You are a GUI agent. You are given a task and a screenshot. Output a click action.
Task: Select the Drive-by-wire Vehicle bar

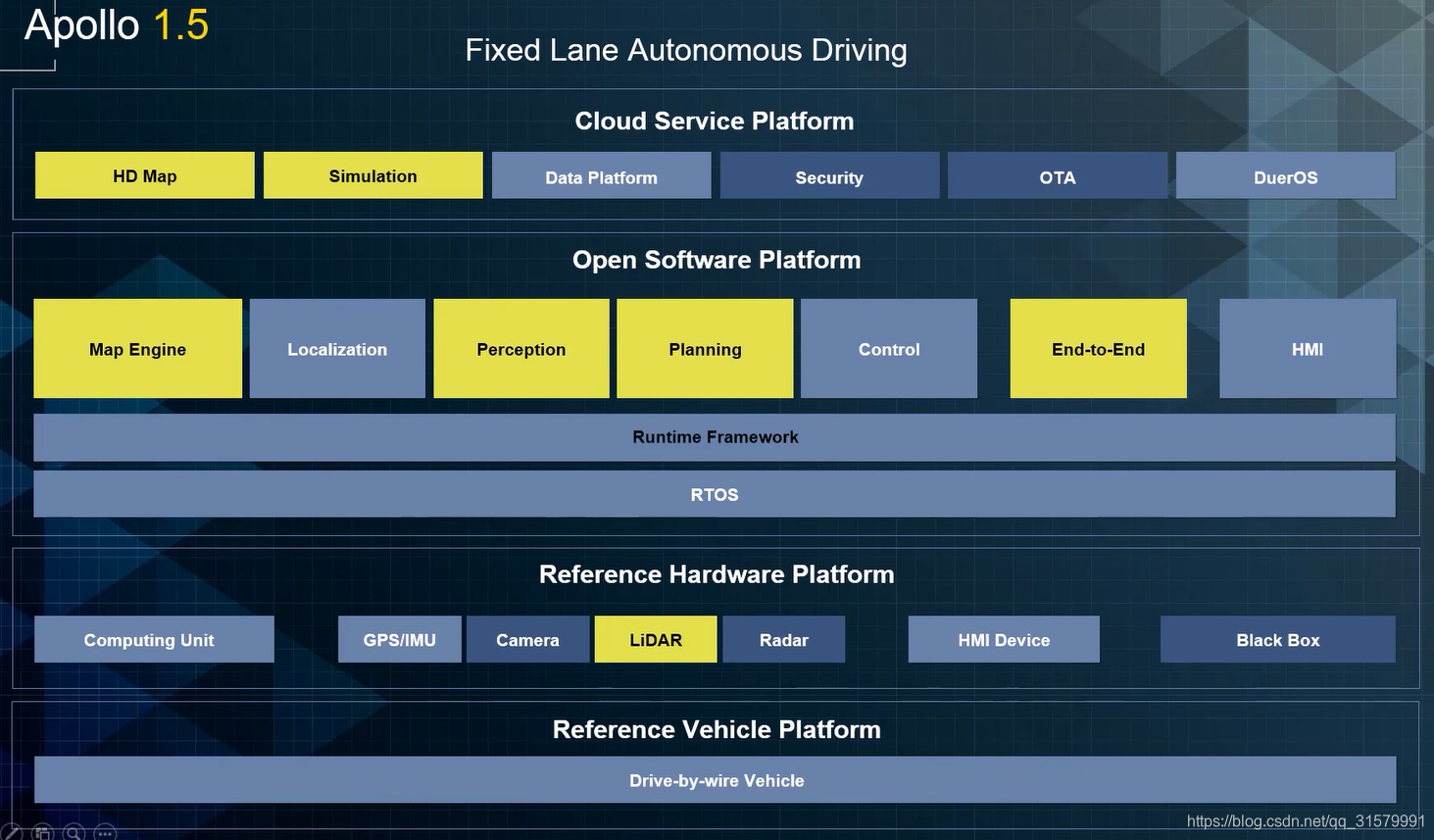[716, 780]
